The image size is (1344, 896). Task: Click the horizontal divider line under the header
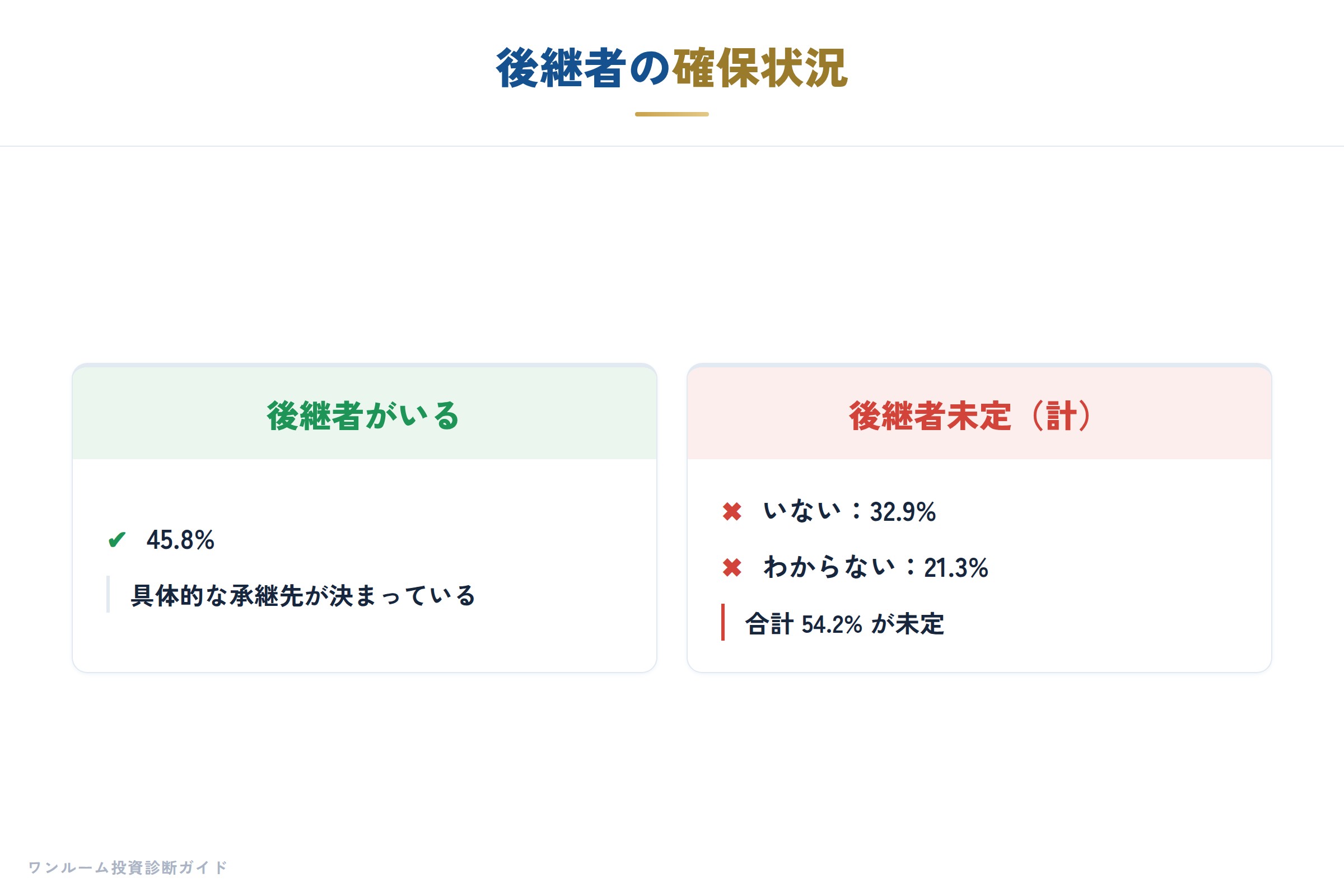click(x=672, y=146)
